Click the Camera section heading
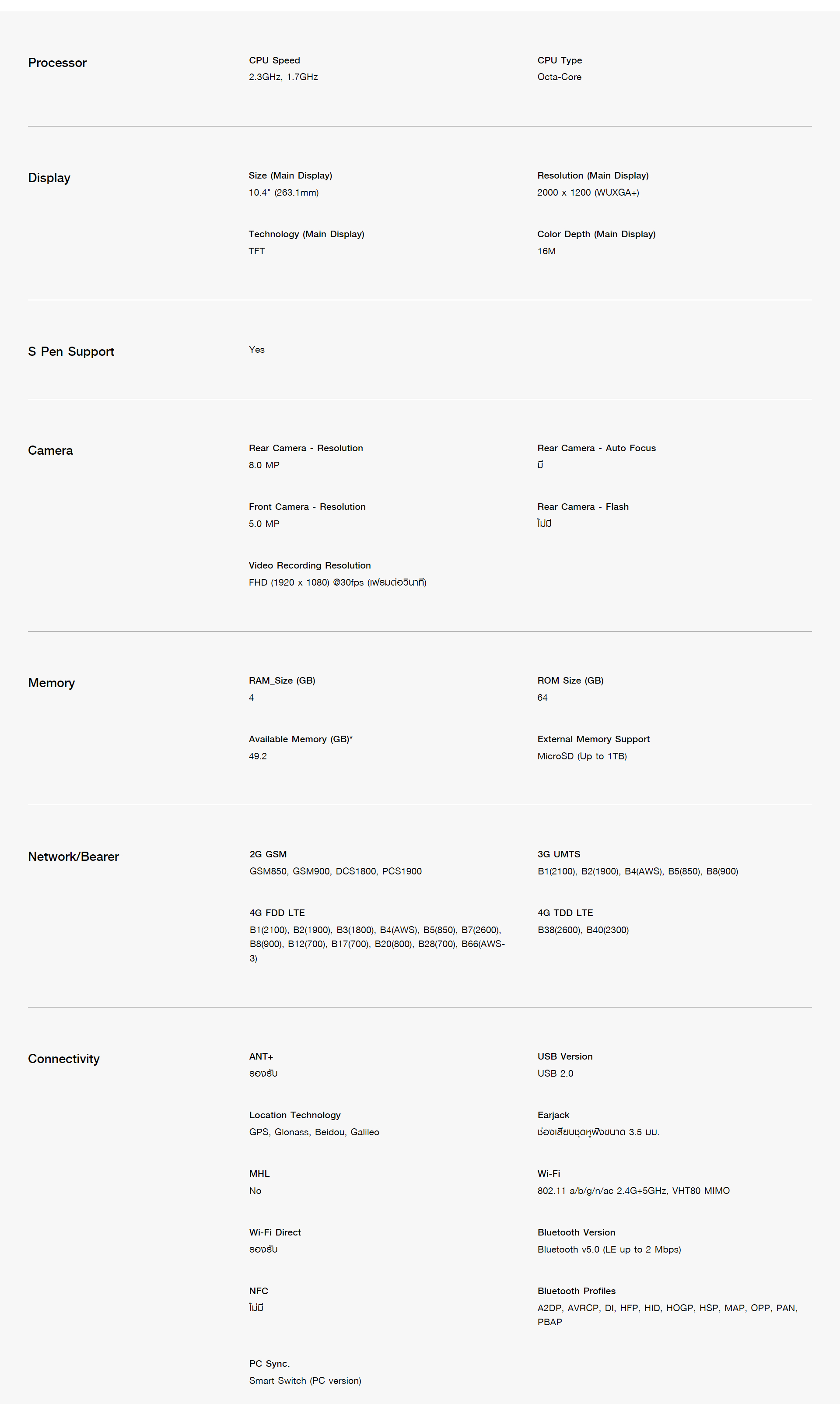 click(x=50, y=451)
